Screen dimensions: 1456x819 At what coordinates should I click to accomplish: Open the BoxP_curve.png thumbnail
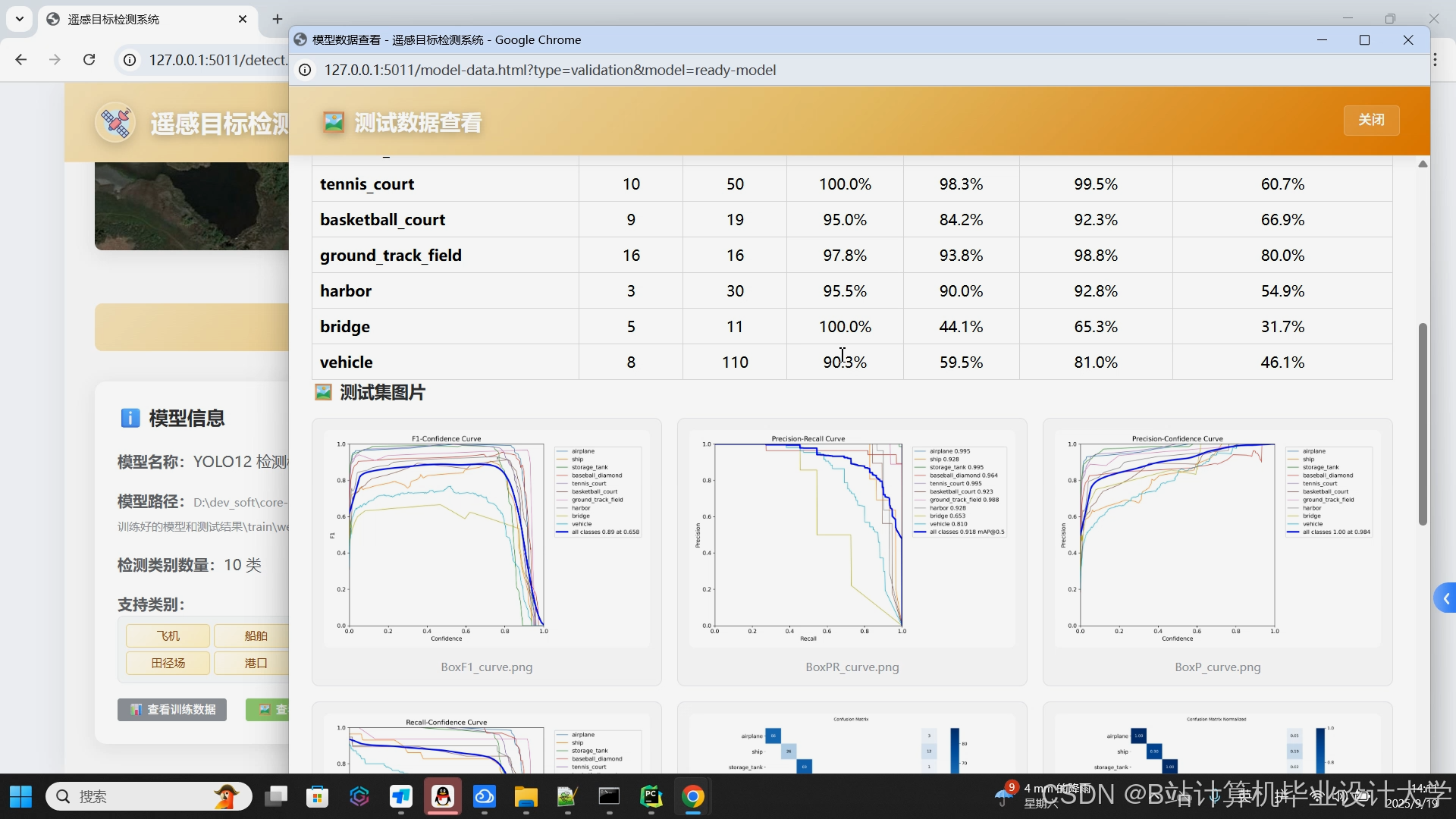1217,539
